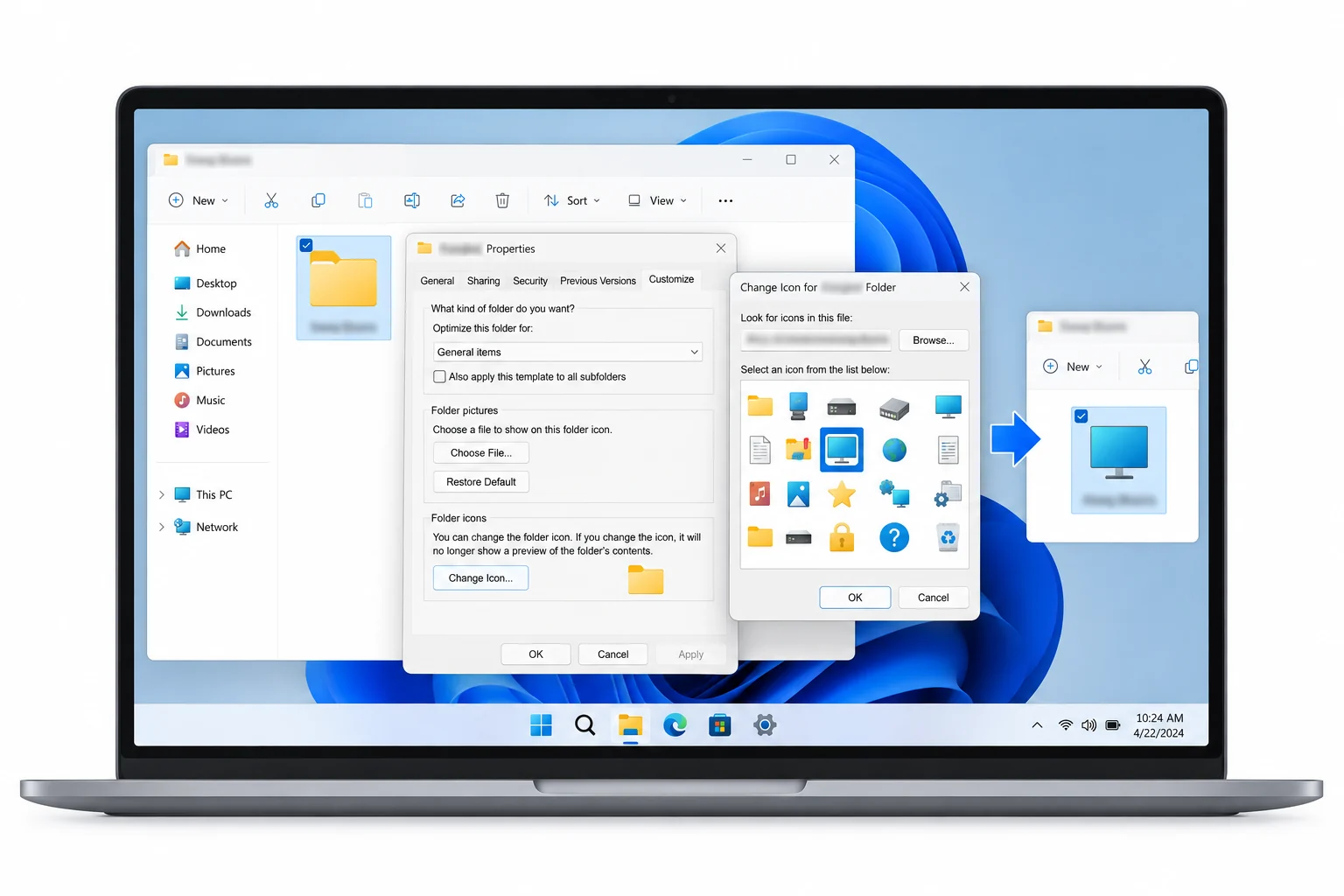
Task: Enable Also apply this template to all subfolders
Action: [x=439, y=376]
